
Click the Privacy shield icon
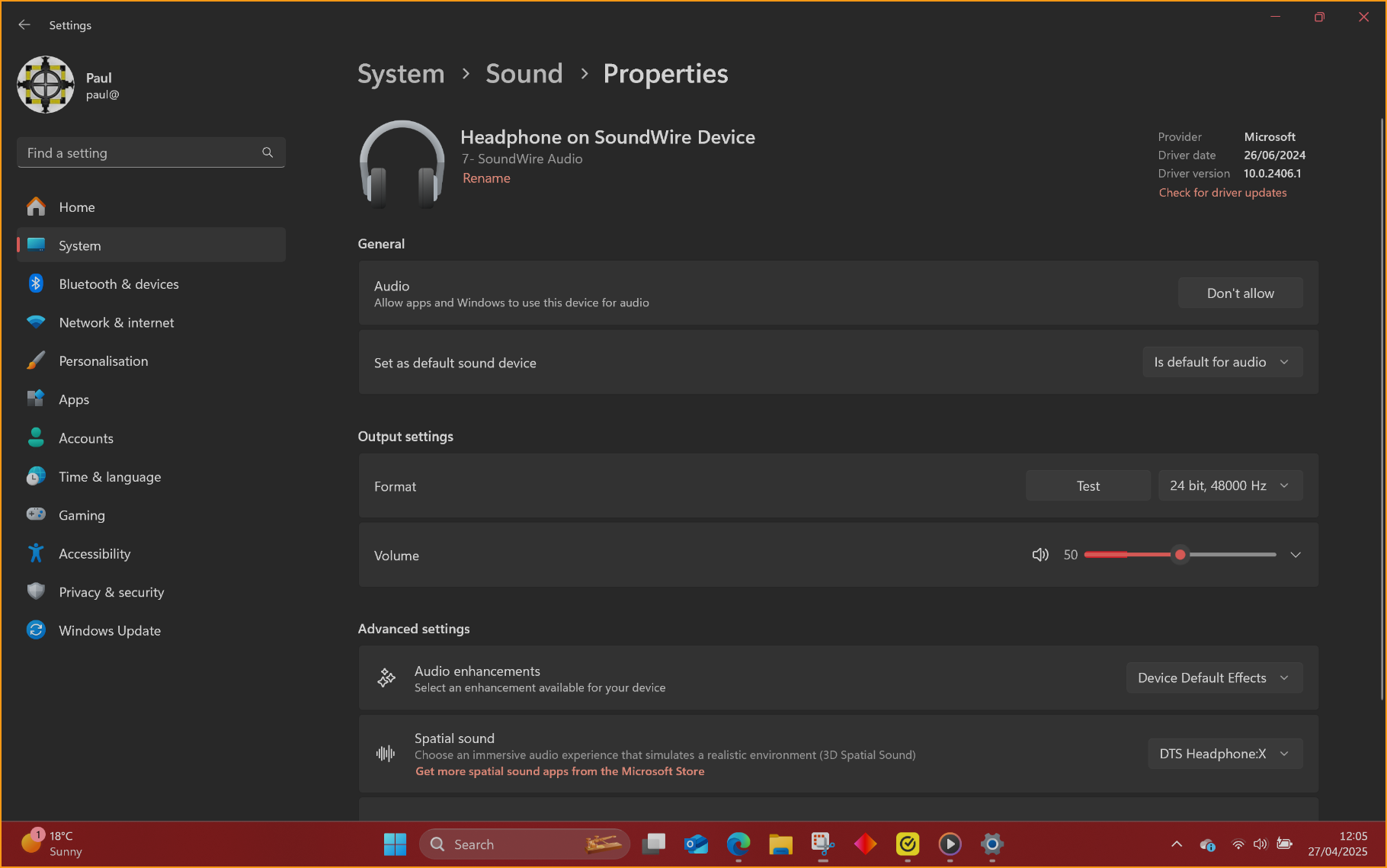36,591
